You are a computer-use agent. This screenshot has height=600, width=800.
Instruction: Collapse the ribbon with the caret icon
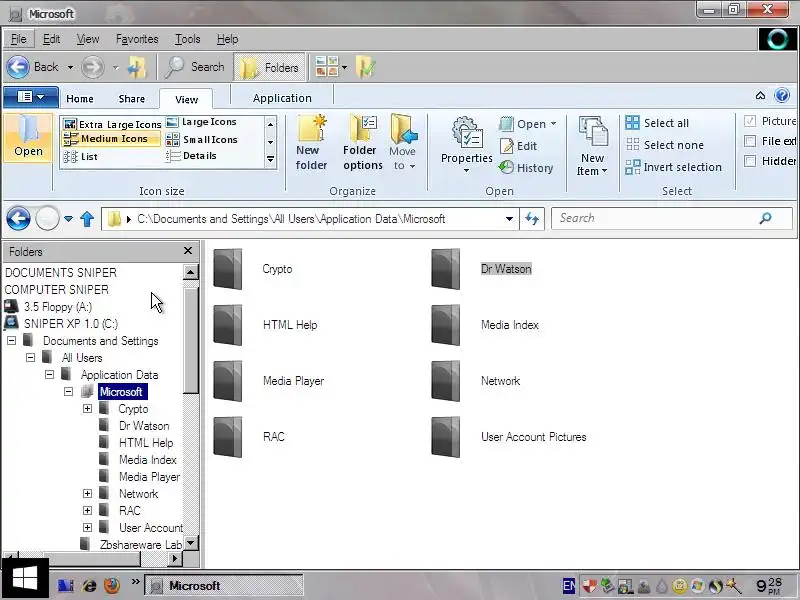click(760, 95)
